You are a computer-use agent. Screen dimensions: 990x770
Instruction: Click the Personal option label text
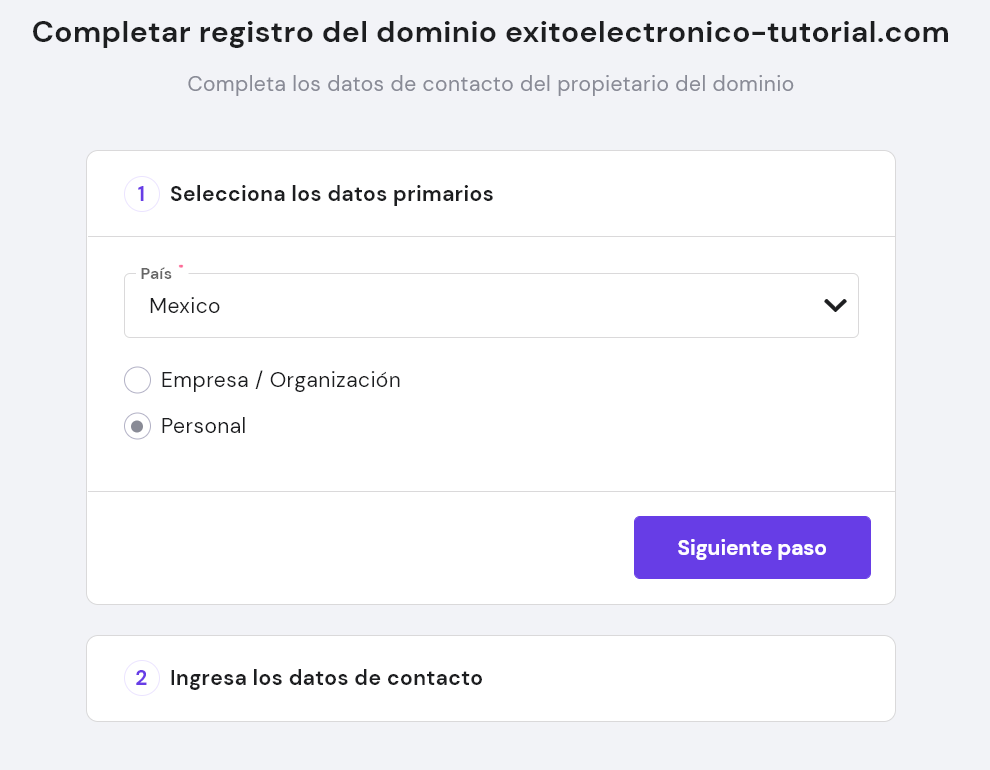(x=203, y=426)
